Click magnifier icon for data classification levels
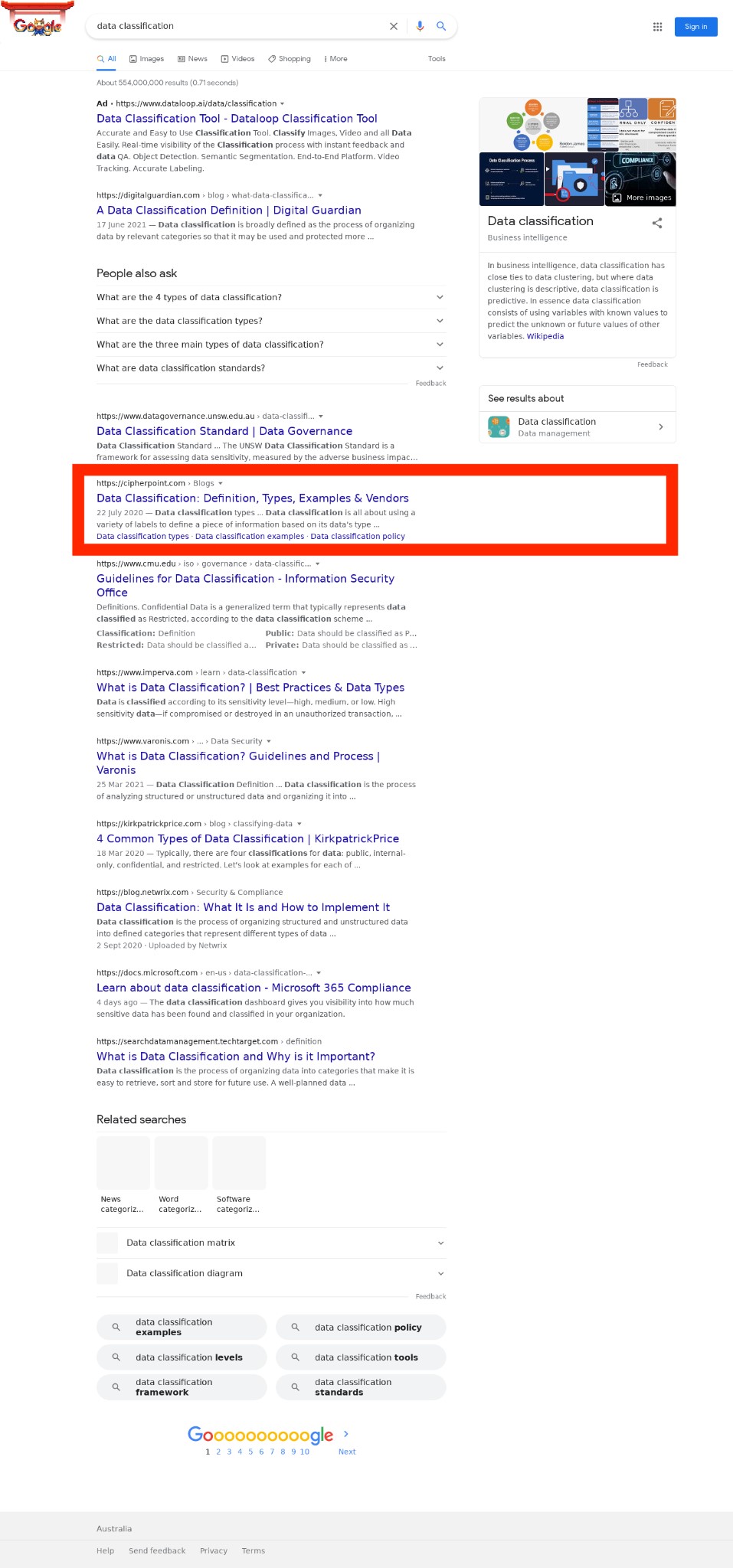The height and width of the screenshot is (1568, 733). [x=116, y=1357]
